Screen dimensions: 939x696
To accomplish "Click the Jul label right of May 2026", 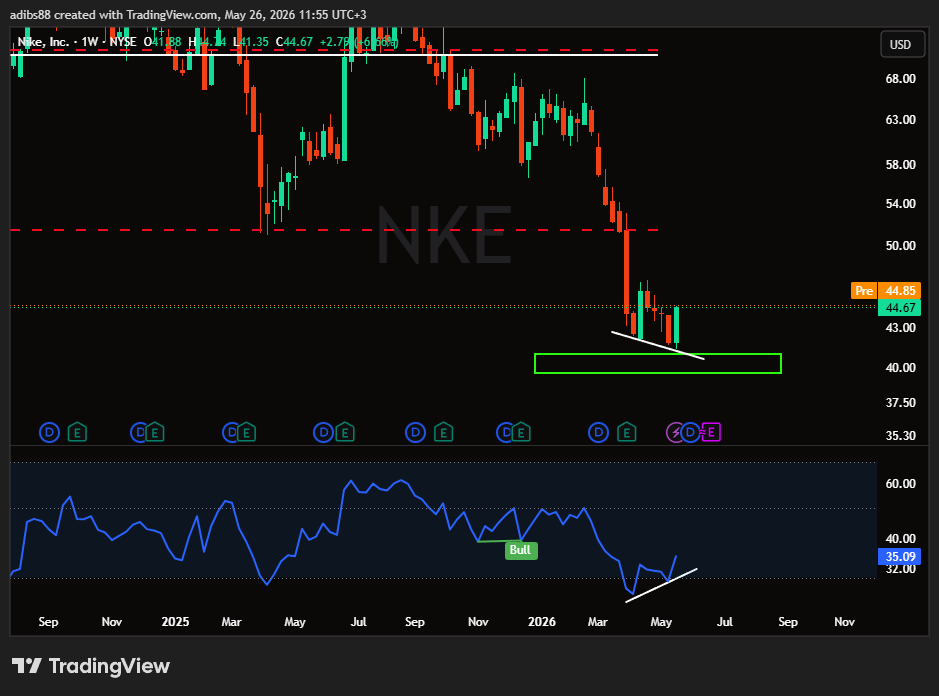I will (725, 622).
